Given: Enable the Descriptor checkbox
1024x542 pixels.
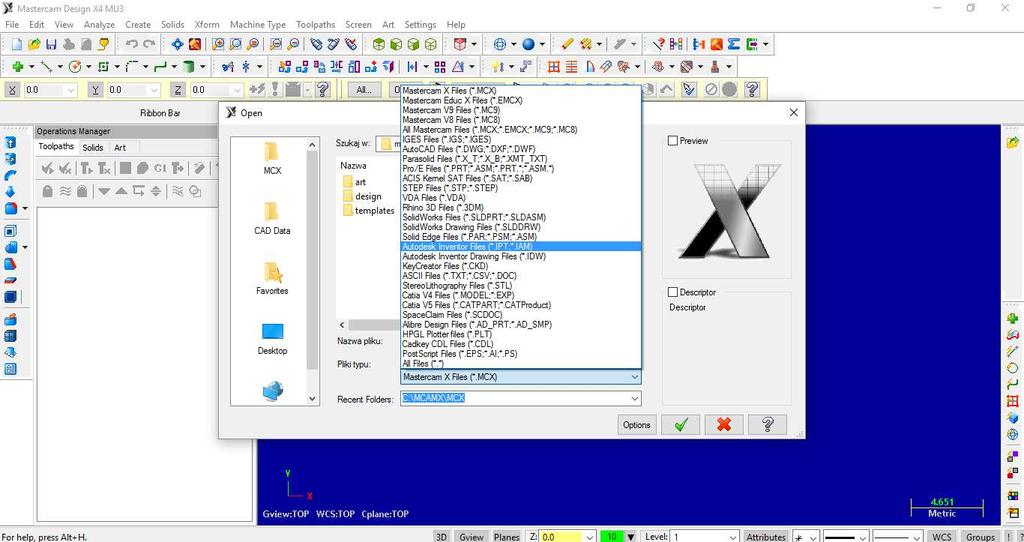Looking at the screenshot, I should coord(673,293).
